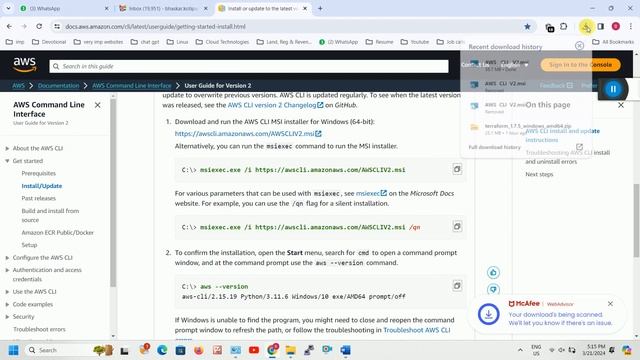Image resolution: width=640 pixels, height=360 pixels.
Task: Click McAfee download scanning icon
Action: click(489, 314)
